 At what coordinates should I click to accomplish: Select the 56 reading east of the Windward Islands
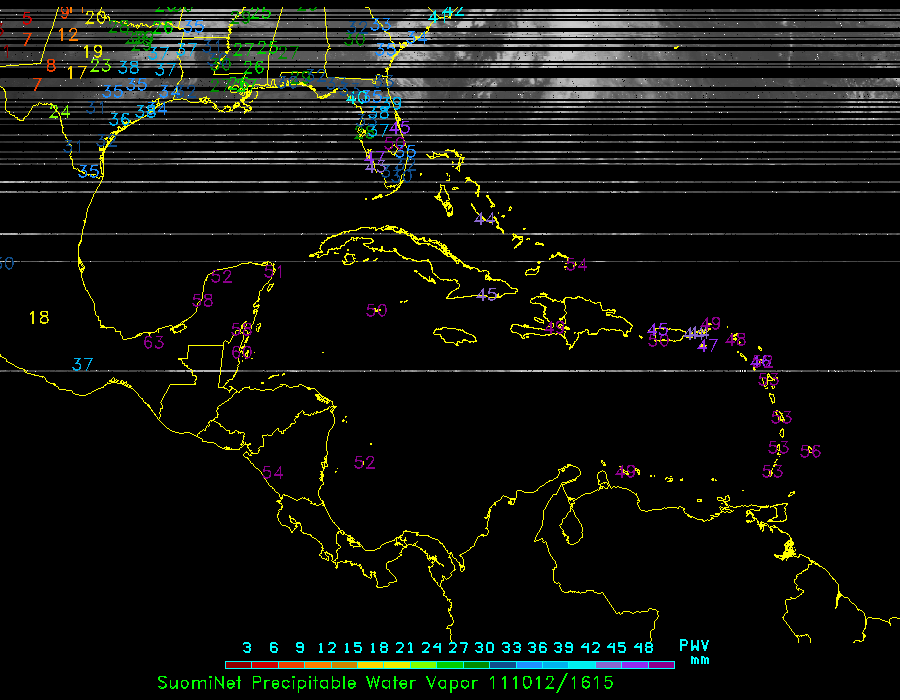pos(810,451)
